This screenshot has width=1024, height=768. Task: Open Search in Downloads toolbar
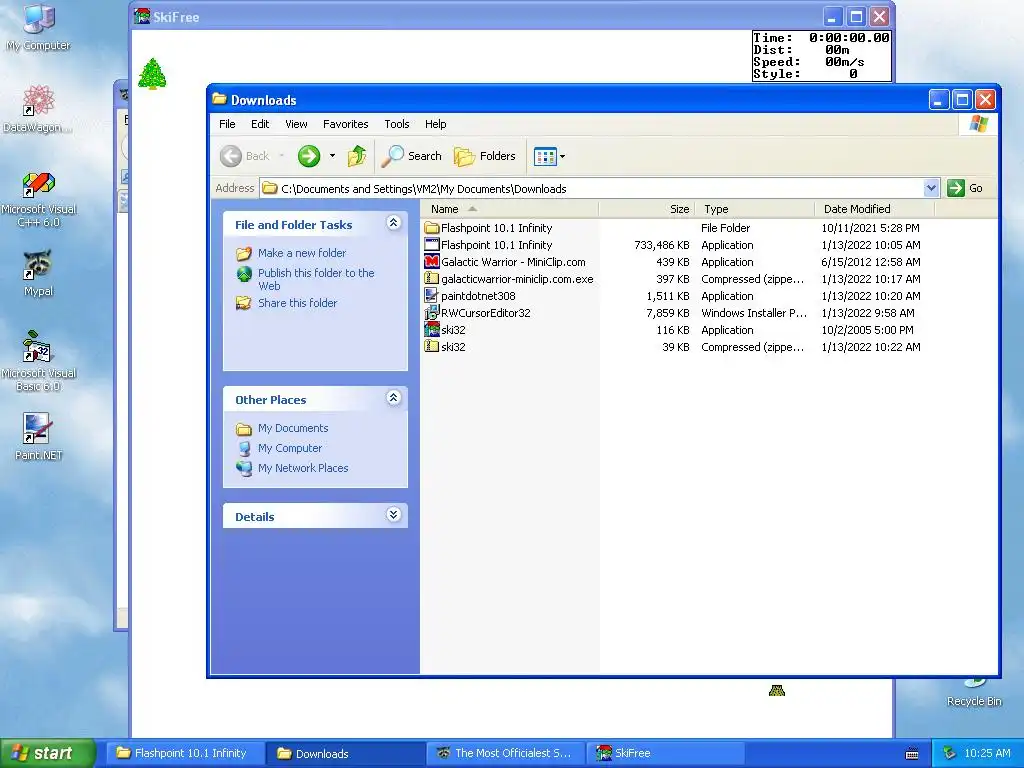412,156
